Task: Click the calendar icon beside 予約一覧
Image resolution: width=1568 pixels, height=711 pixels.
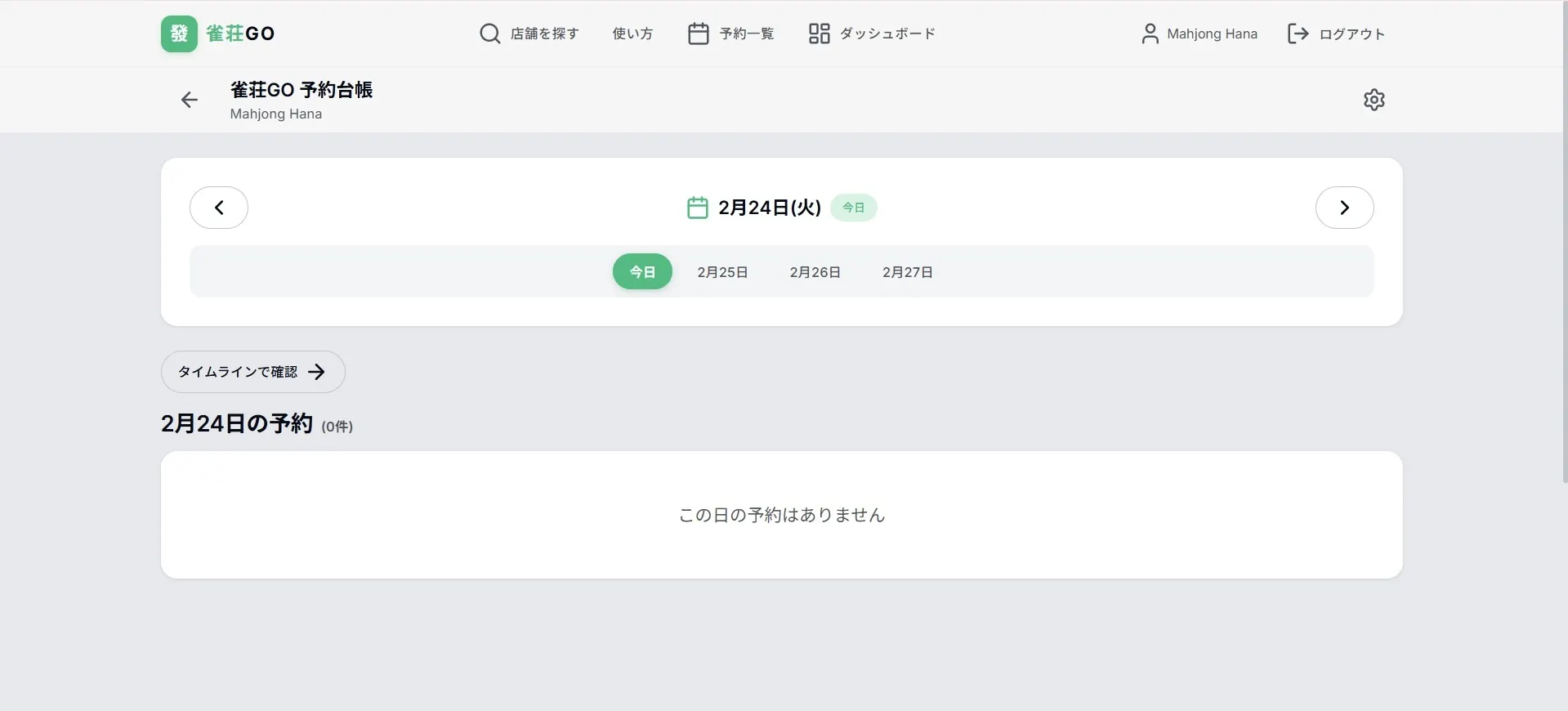Action: [x=698, y=34]
